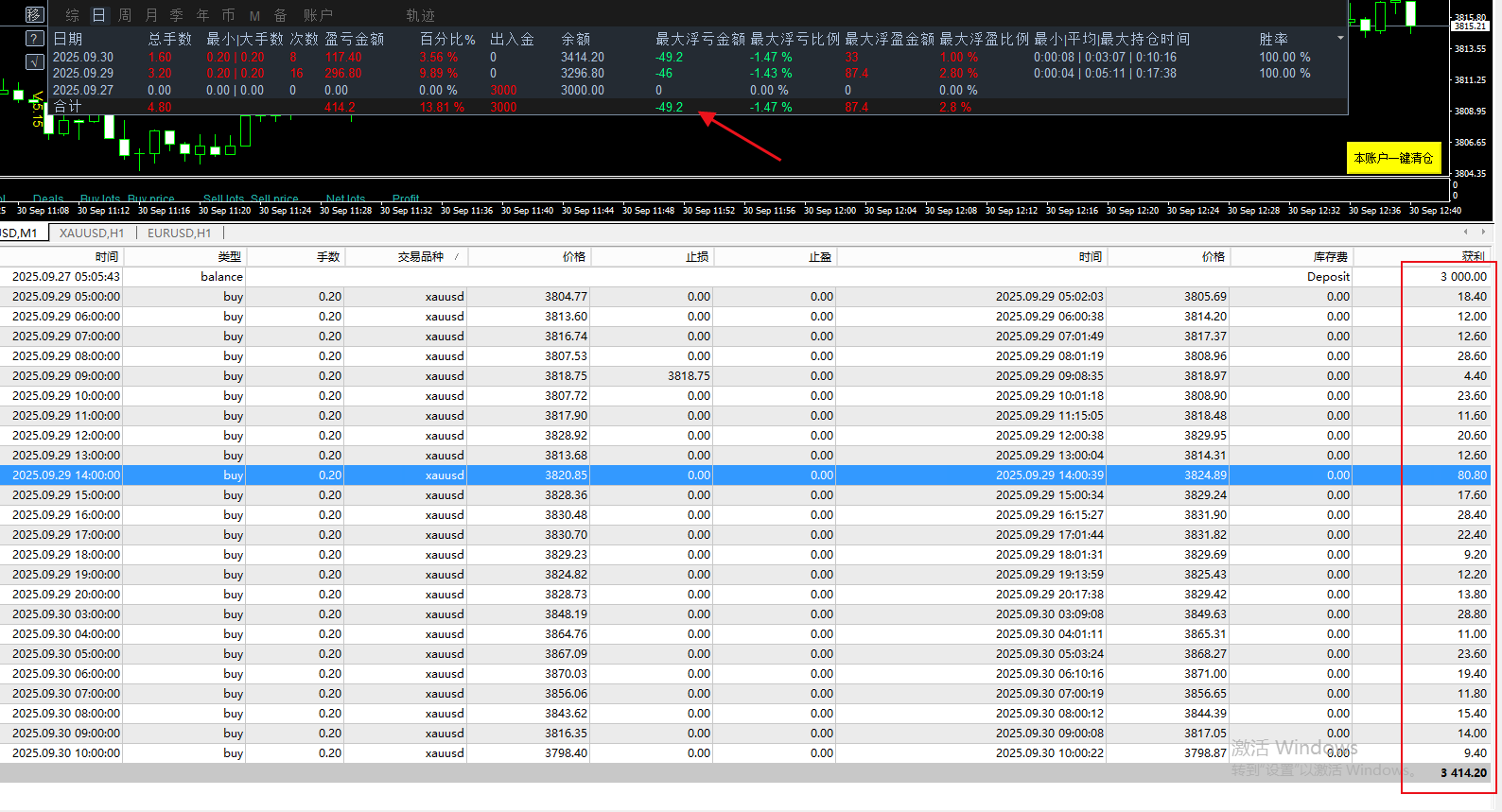
Task: Select trade opened 2025.09.30 06:00:00
Action: pyautogui.click(x=745, y=673)
